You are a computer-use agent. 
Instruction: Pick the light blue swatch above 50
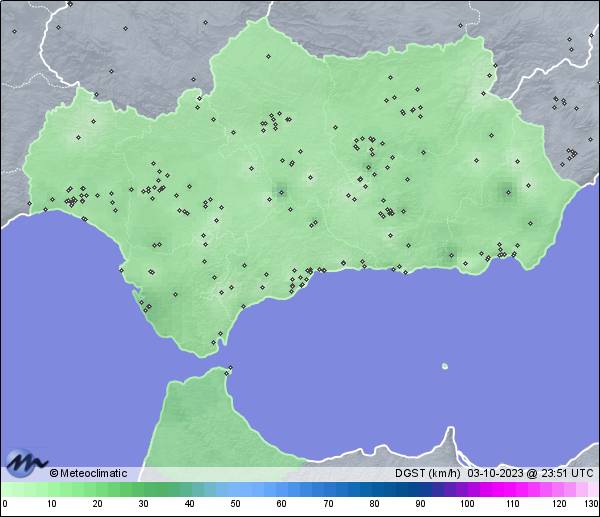[235, 489]
